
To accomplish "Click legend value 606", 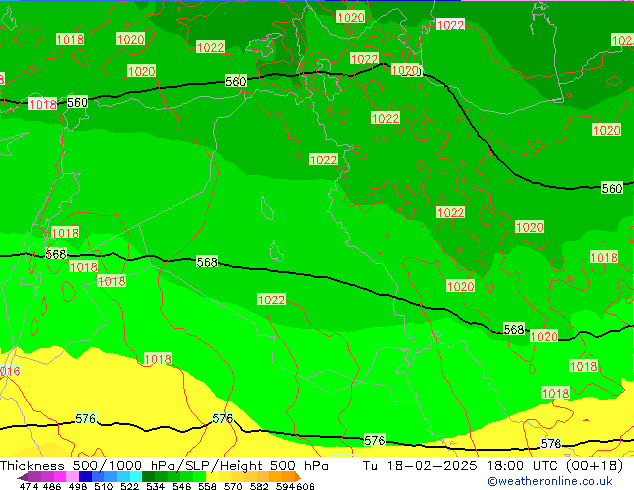I will 305,486.
